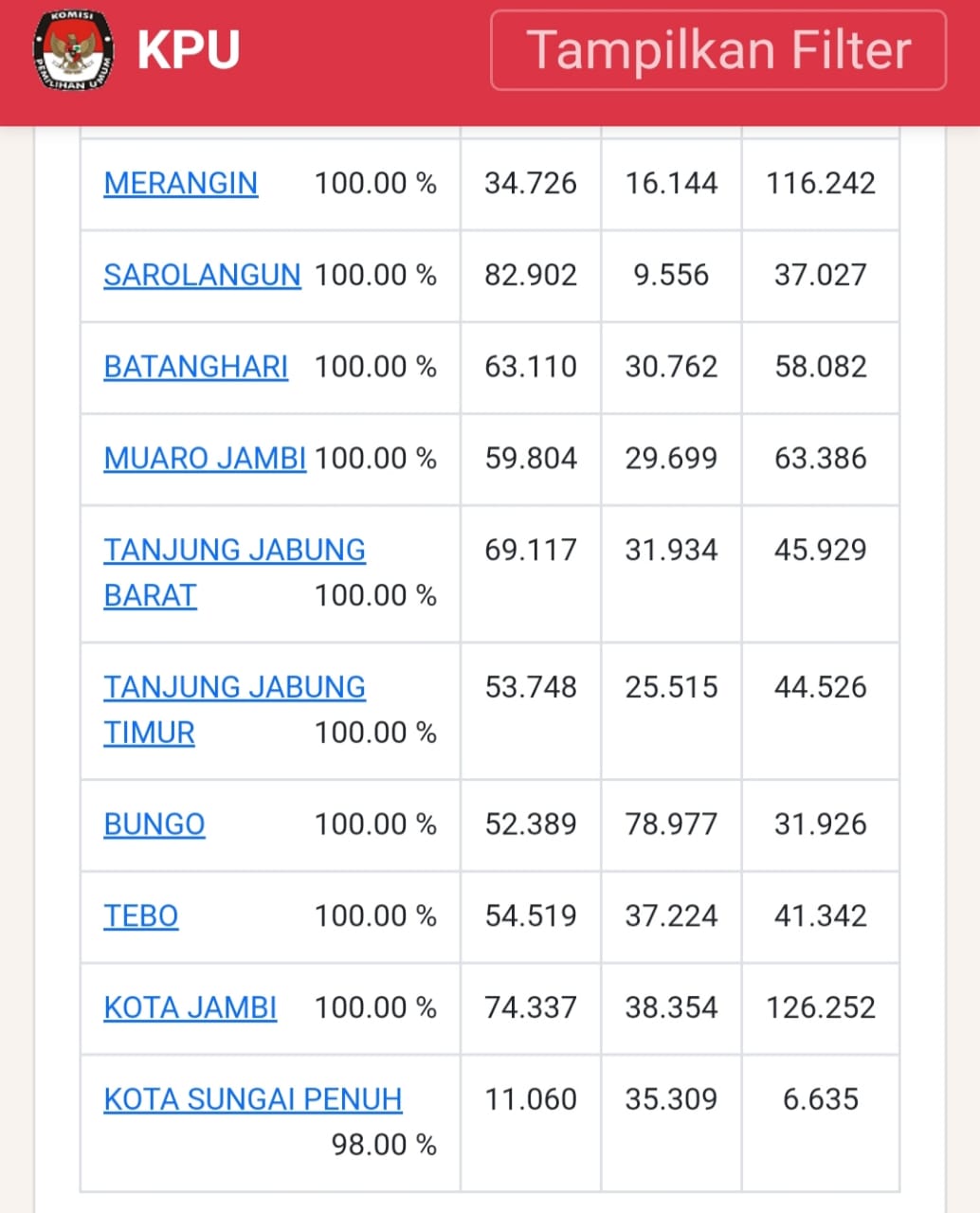Select Bungo's 78.977 vote count cell
This screenshot has height=1213, width=980.
671,824
